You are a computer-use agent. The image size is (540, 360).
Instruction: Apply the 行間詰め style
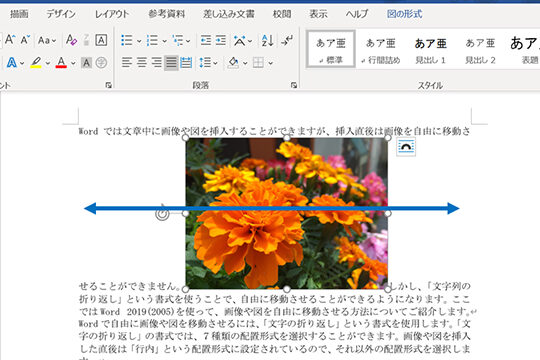pos(380,49)
